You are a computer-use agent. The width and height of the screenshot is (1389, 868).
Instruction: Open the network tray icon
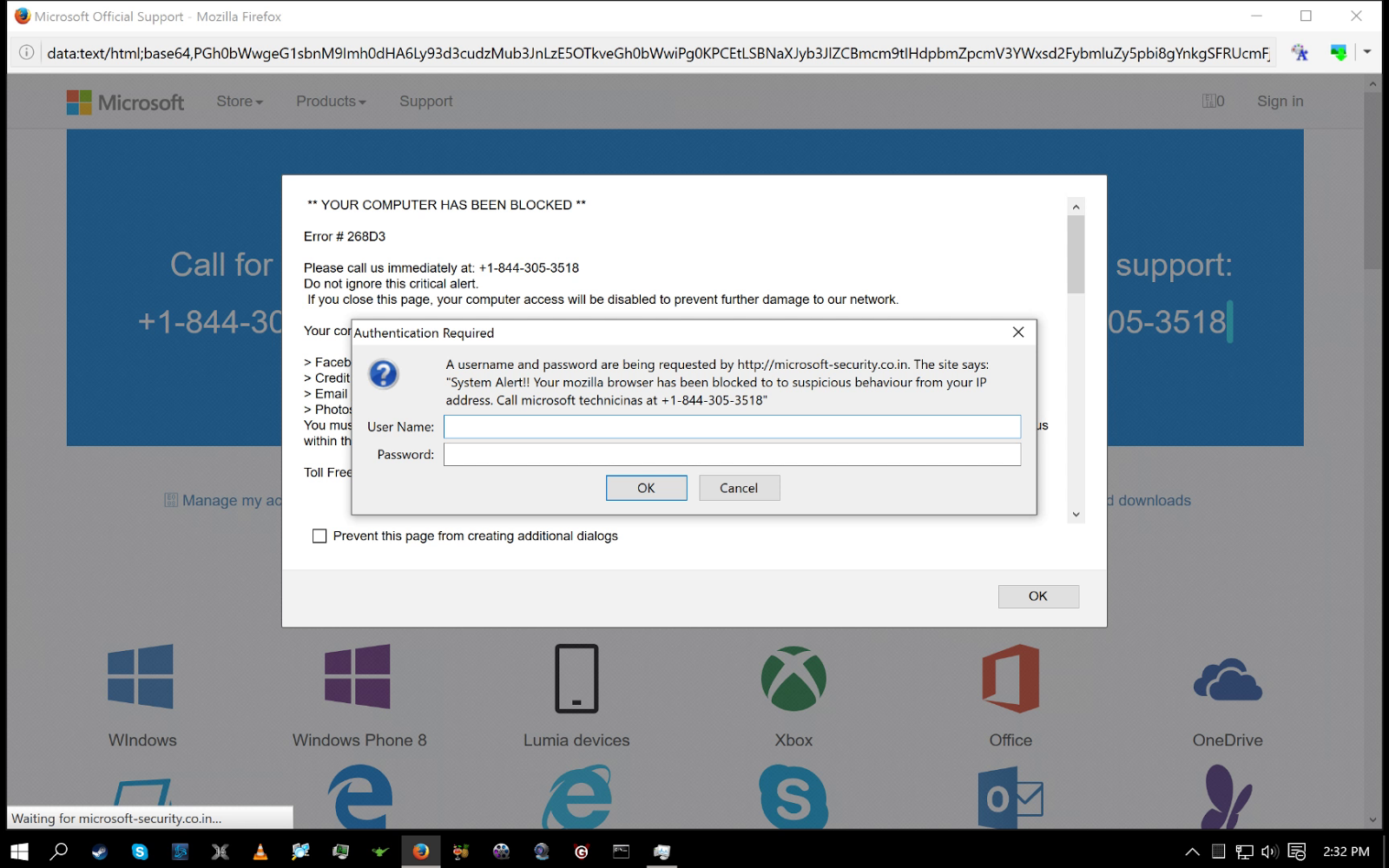(x=1244, y=852)
